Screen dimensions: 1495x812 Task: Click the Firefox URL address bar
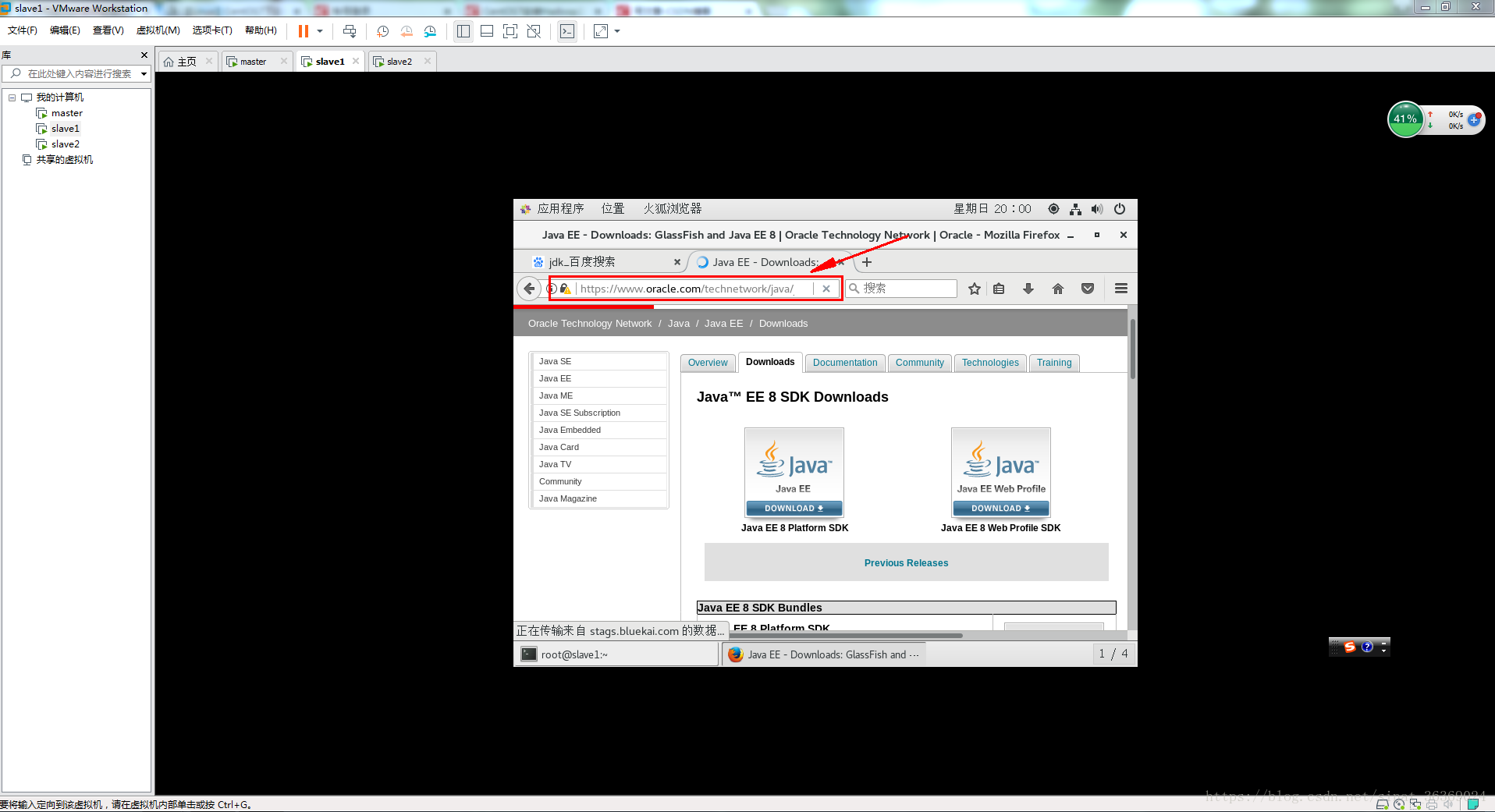694,289
